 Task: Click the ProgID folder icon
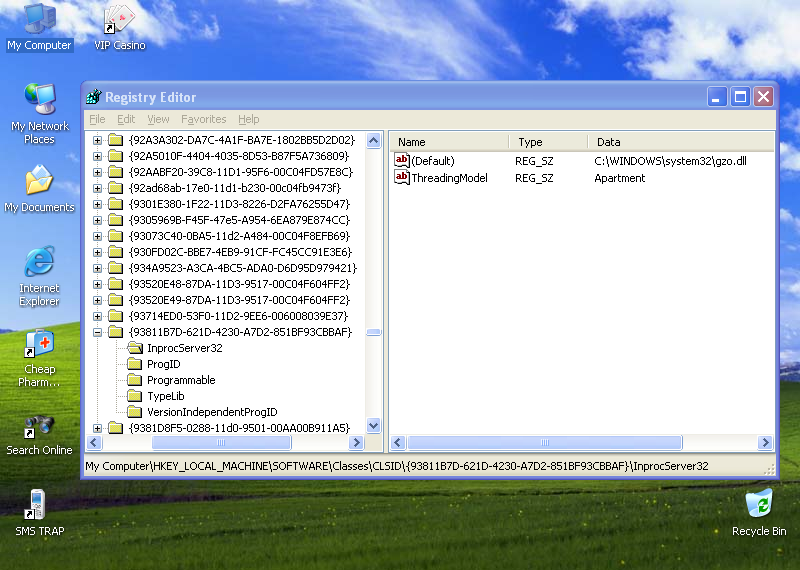point(134,364)
